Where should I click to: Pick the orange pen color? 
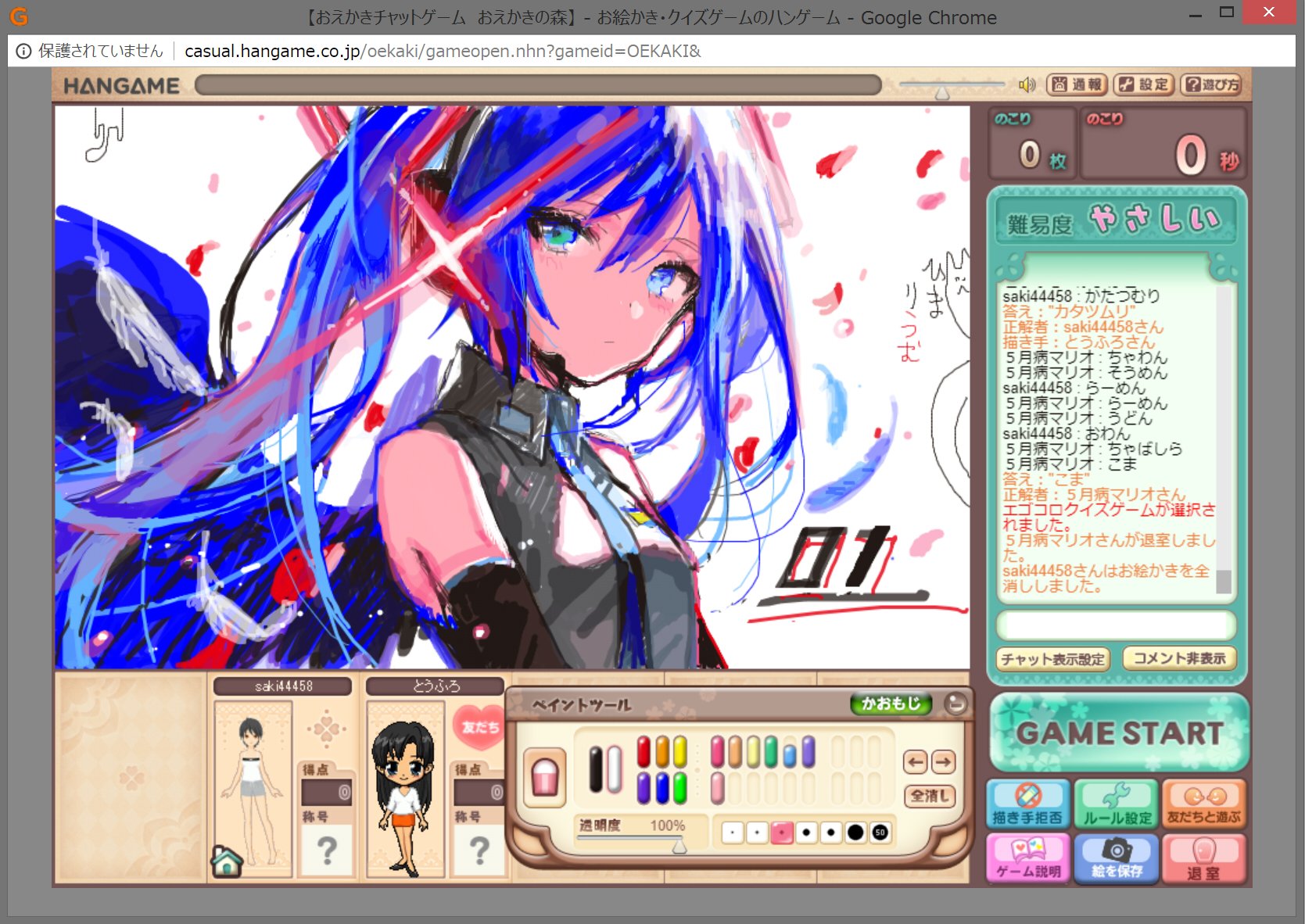click(661, 752)
